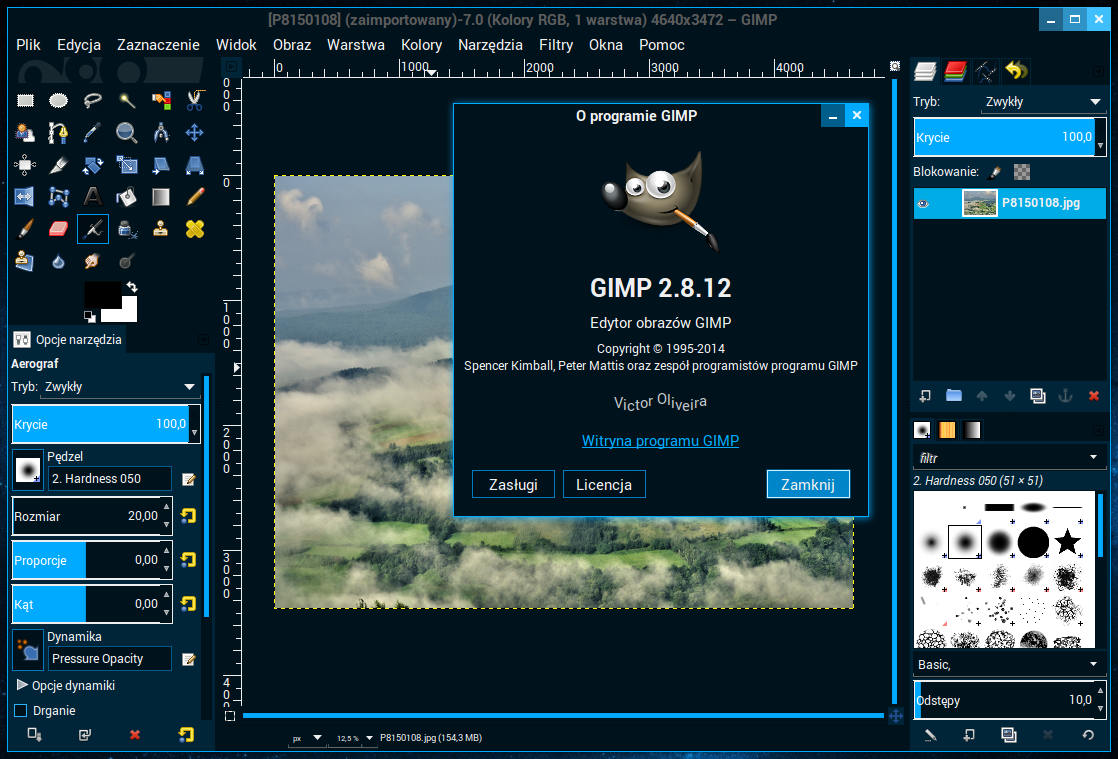Open the Witryna programu GIMP link
Image resolution: width=1118 pixels, height=759 pixels.
point(660,441)
